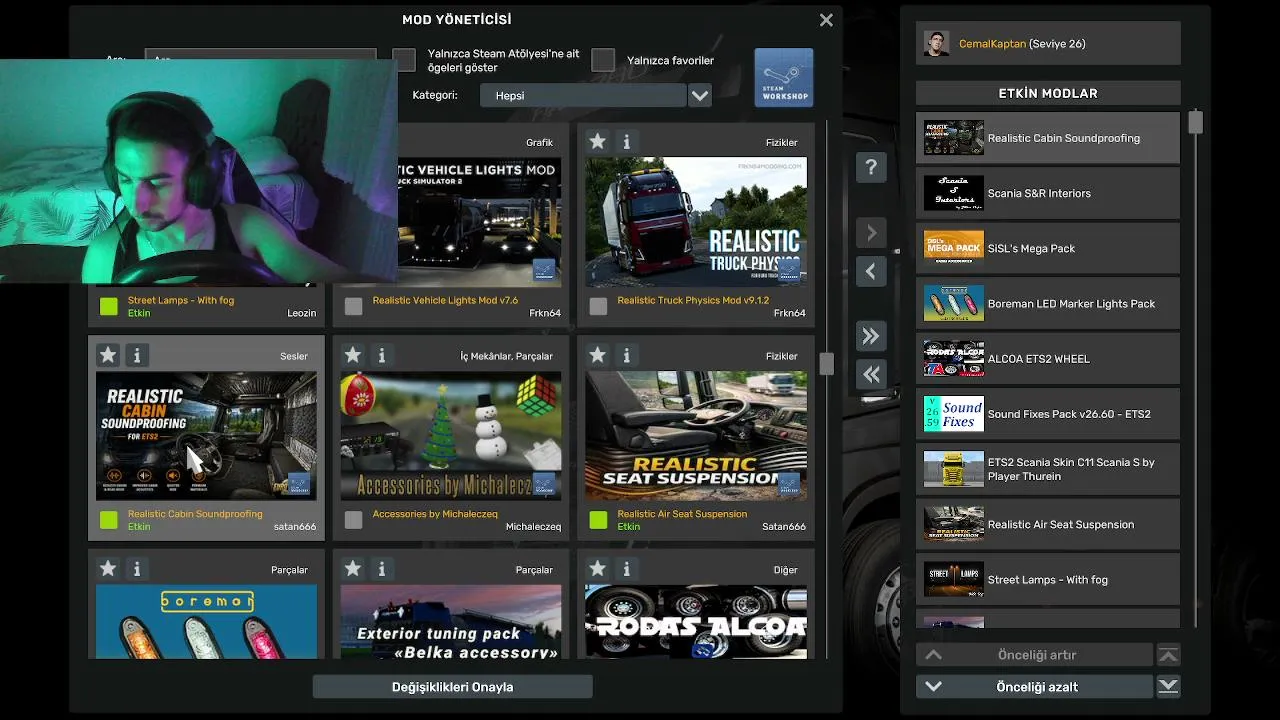Open info for the Exterior tuning pack Belka card
Screen dimensions: 1280x720
point(381,569)
